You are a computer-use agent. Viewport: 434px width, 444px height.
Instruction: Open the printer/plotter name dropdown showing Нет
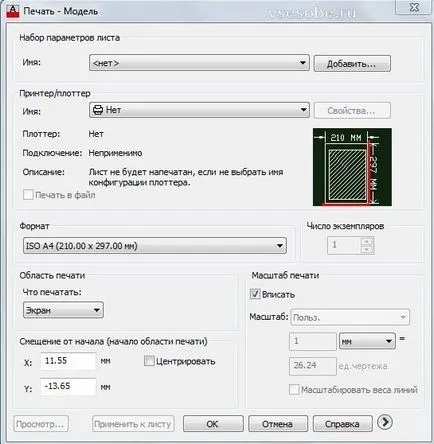coord(199,110)
